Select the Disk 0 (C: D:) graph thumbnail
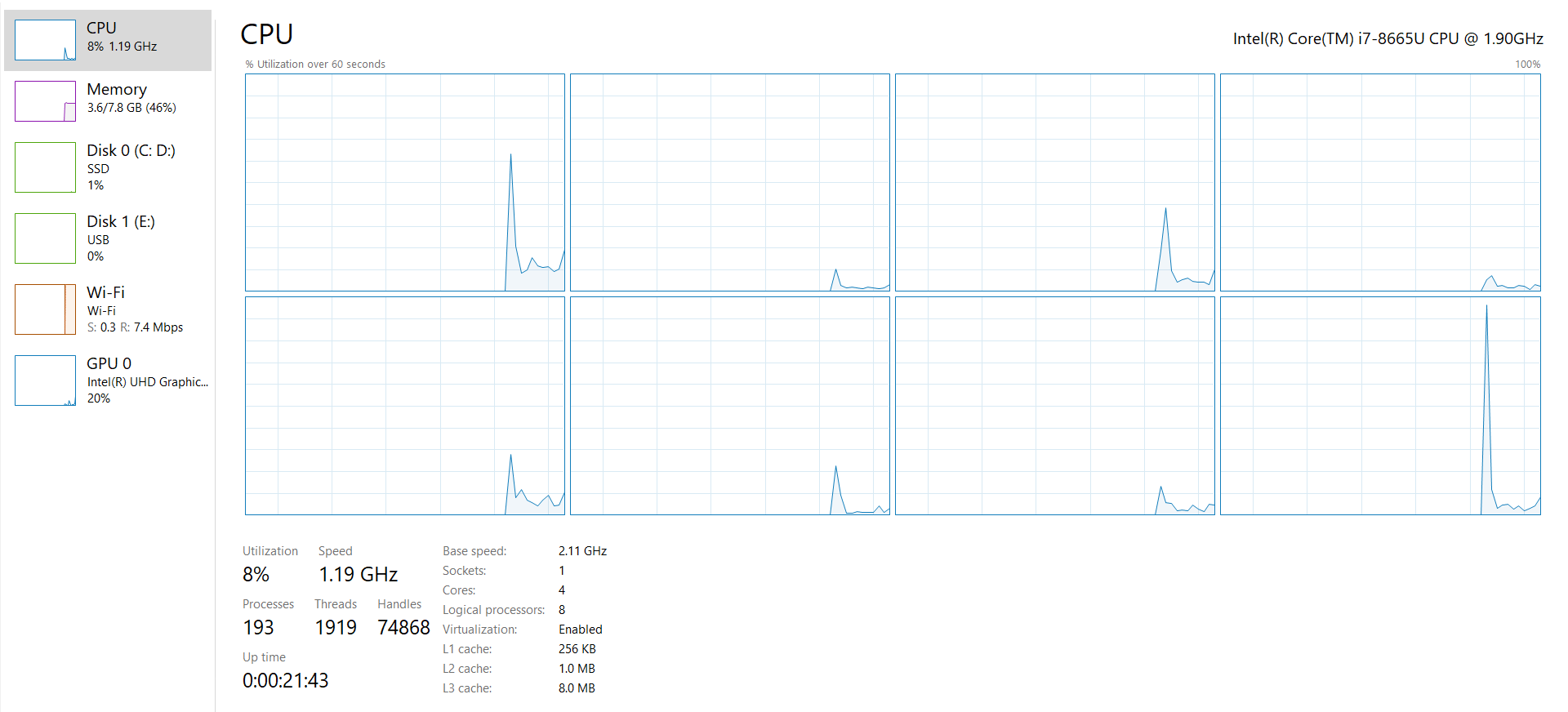Screen dimensions: 1568x712 point(45,167)
